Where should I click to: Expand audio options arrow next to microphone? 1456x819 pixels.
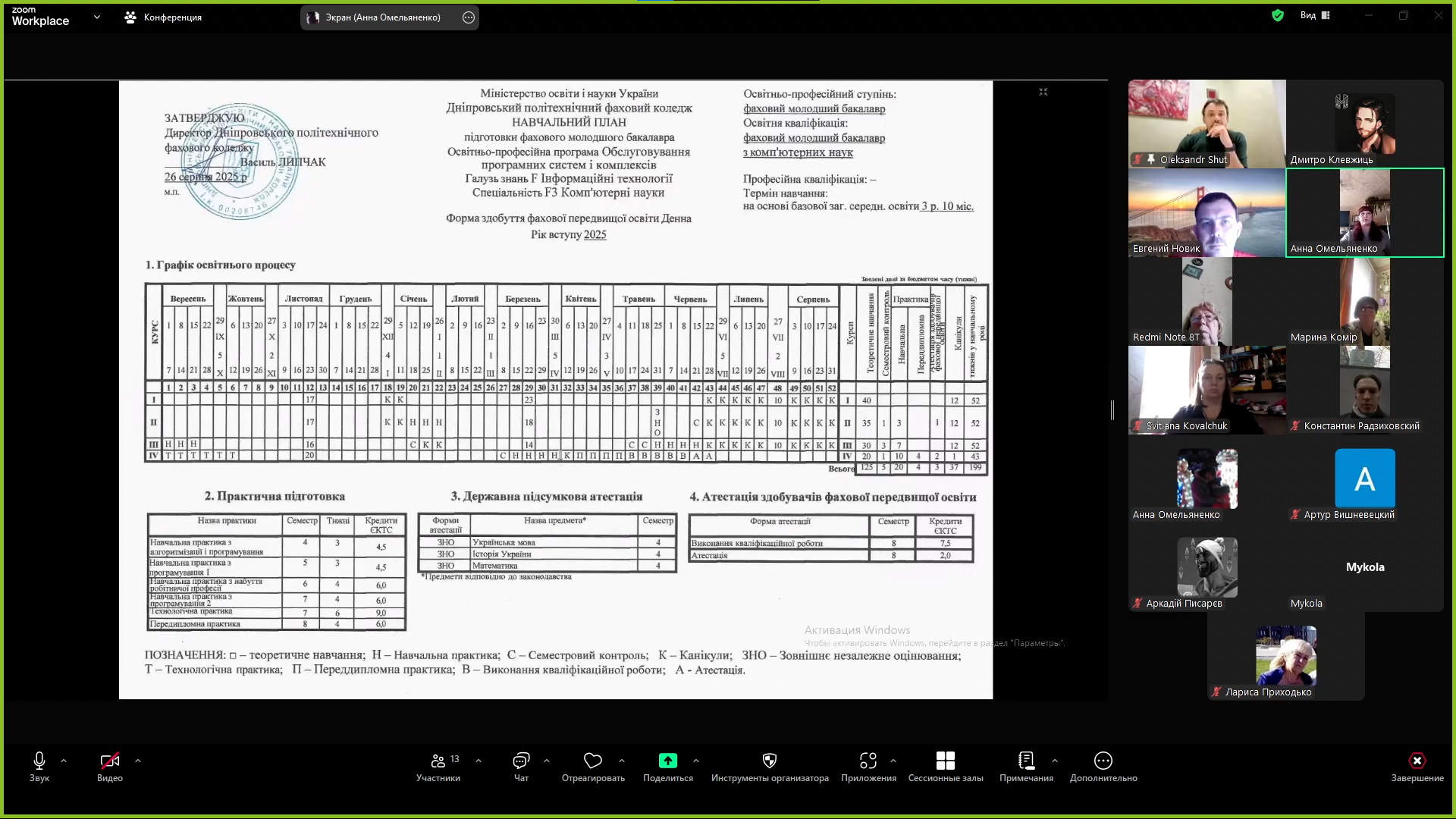point(64,761)
